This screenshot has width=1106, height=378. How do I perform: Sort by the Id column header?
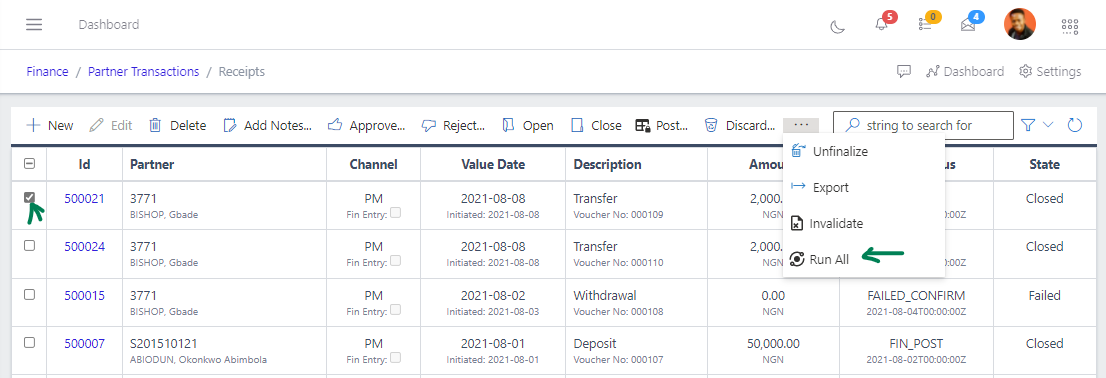tap(84, 164)
